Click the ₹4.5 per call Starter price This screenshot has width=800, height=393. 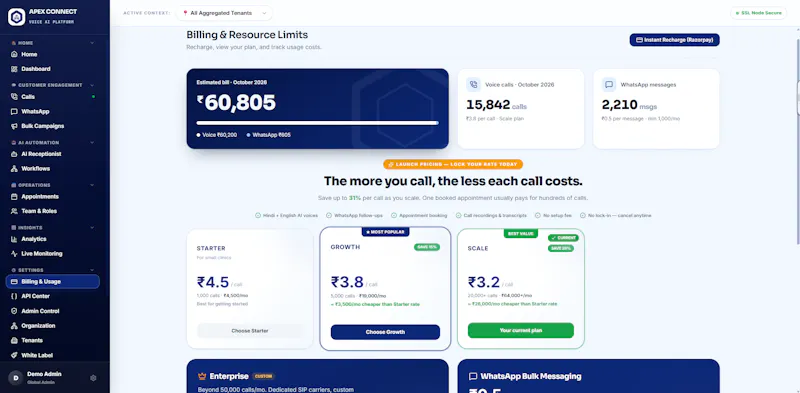(219, 282)
